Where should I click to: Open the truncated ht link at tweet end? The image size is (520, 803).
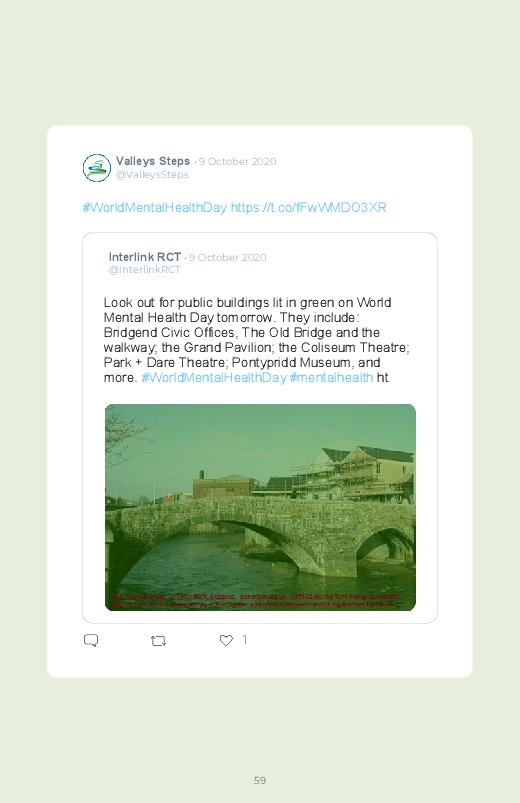(x=383, y=377)
